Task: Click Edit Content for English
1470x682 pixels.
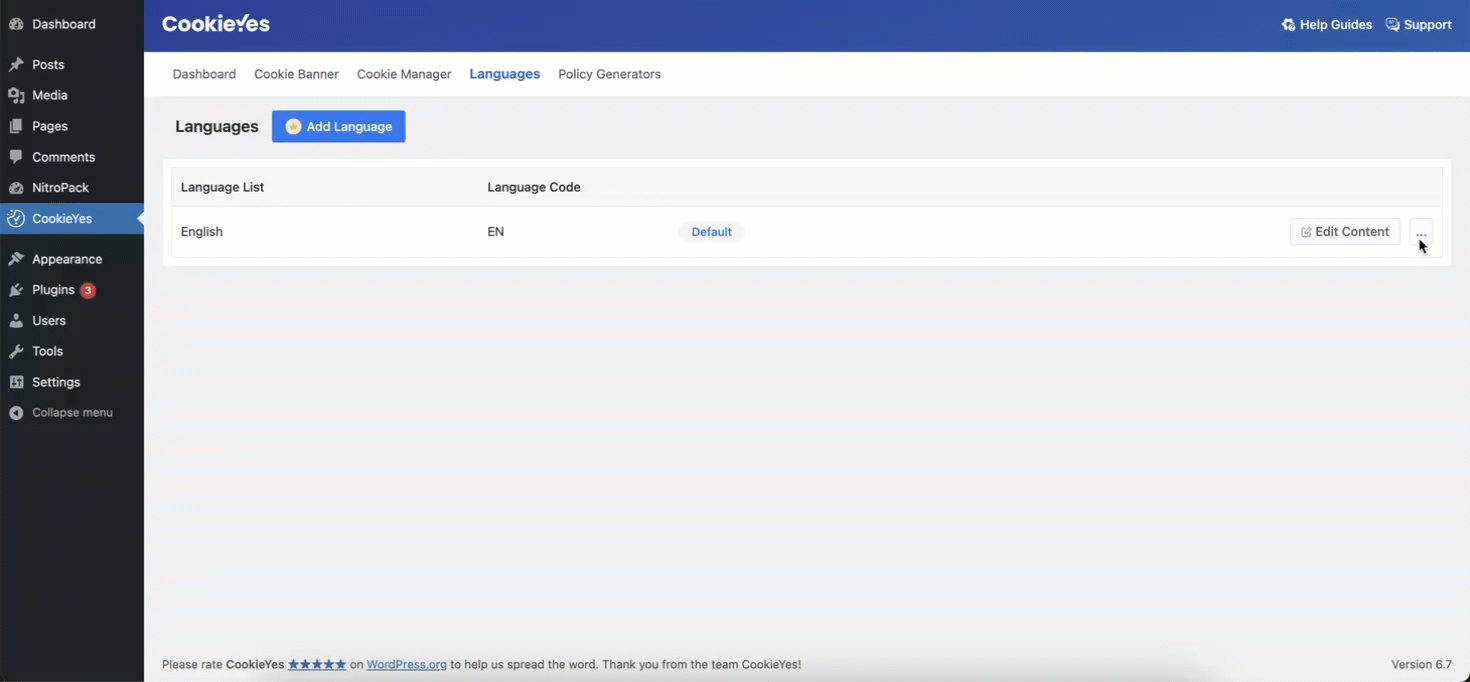Action: pyautogui.click(x=1345, y=232)
